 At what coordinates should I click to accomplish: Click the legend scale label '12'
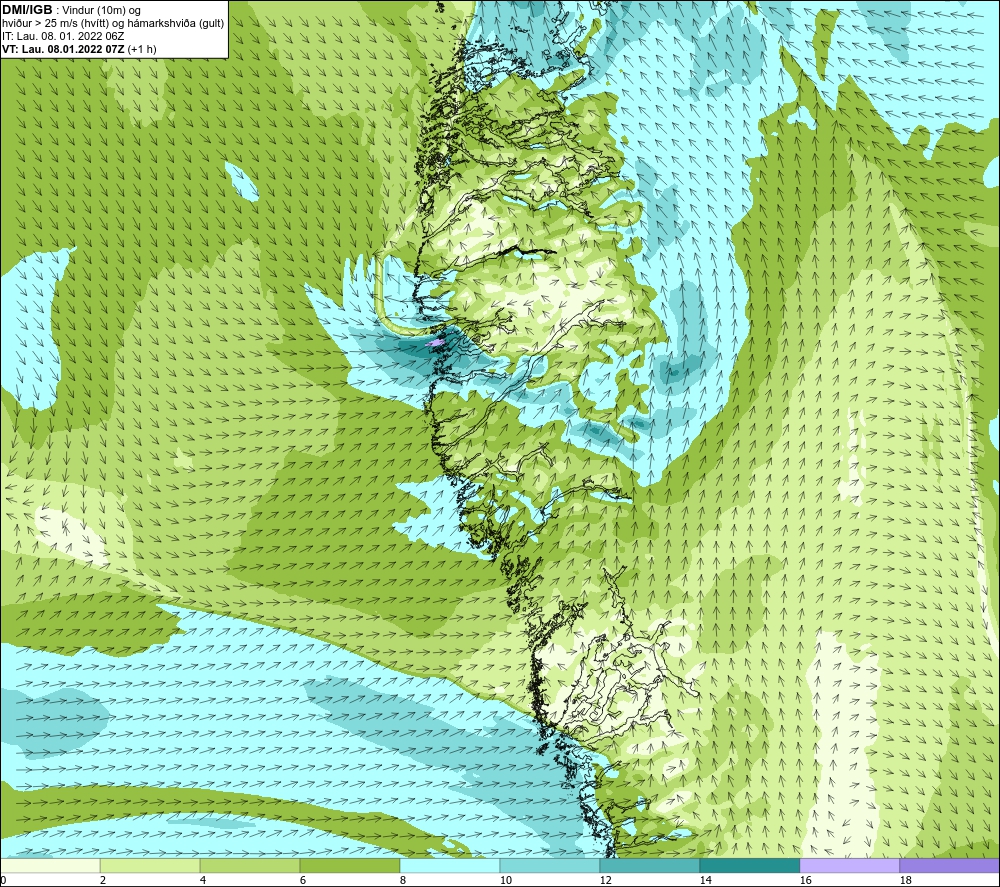(605, 880)
